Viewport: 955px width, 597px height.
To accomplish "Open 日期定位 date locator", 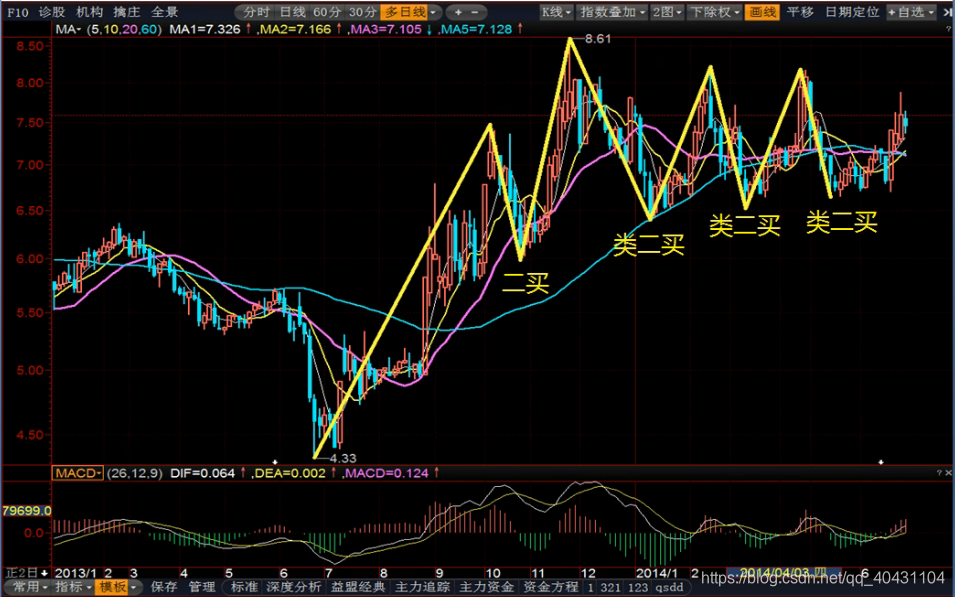I will [x=851, y=12].
